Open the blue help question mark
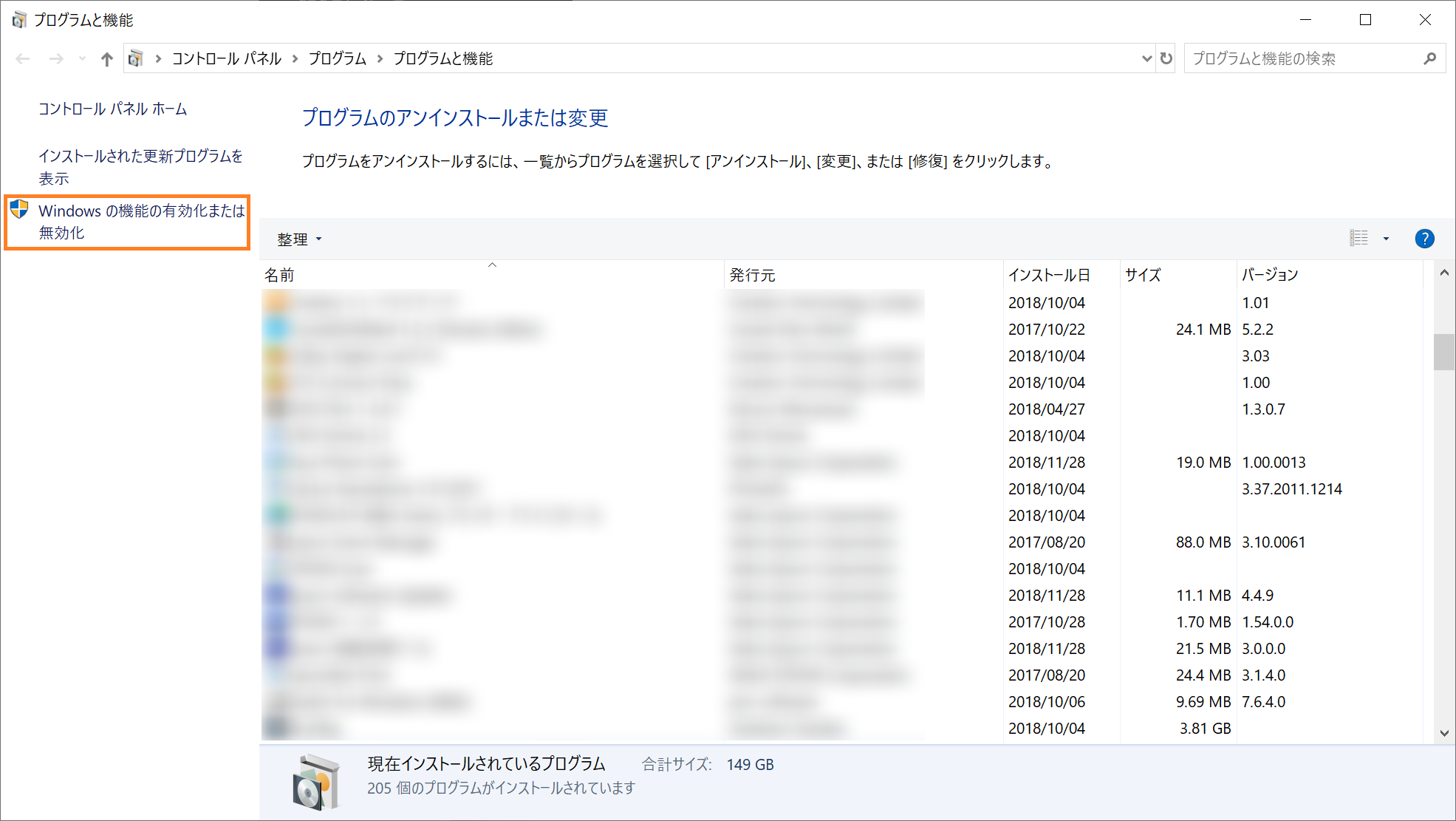Image resolution: width=1456 pixels, height=821 pixels. click(x=1424, y=239)
